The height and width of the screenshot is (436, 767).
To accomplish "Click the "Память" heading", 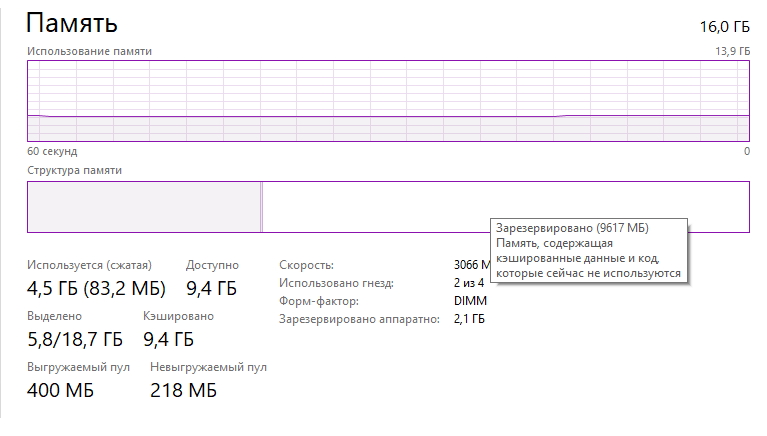I will [72, 22].
